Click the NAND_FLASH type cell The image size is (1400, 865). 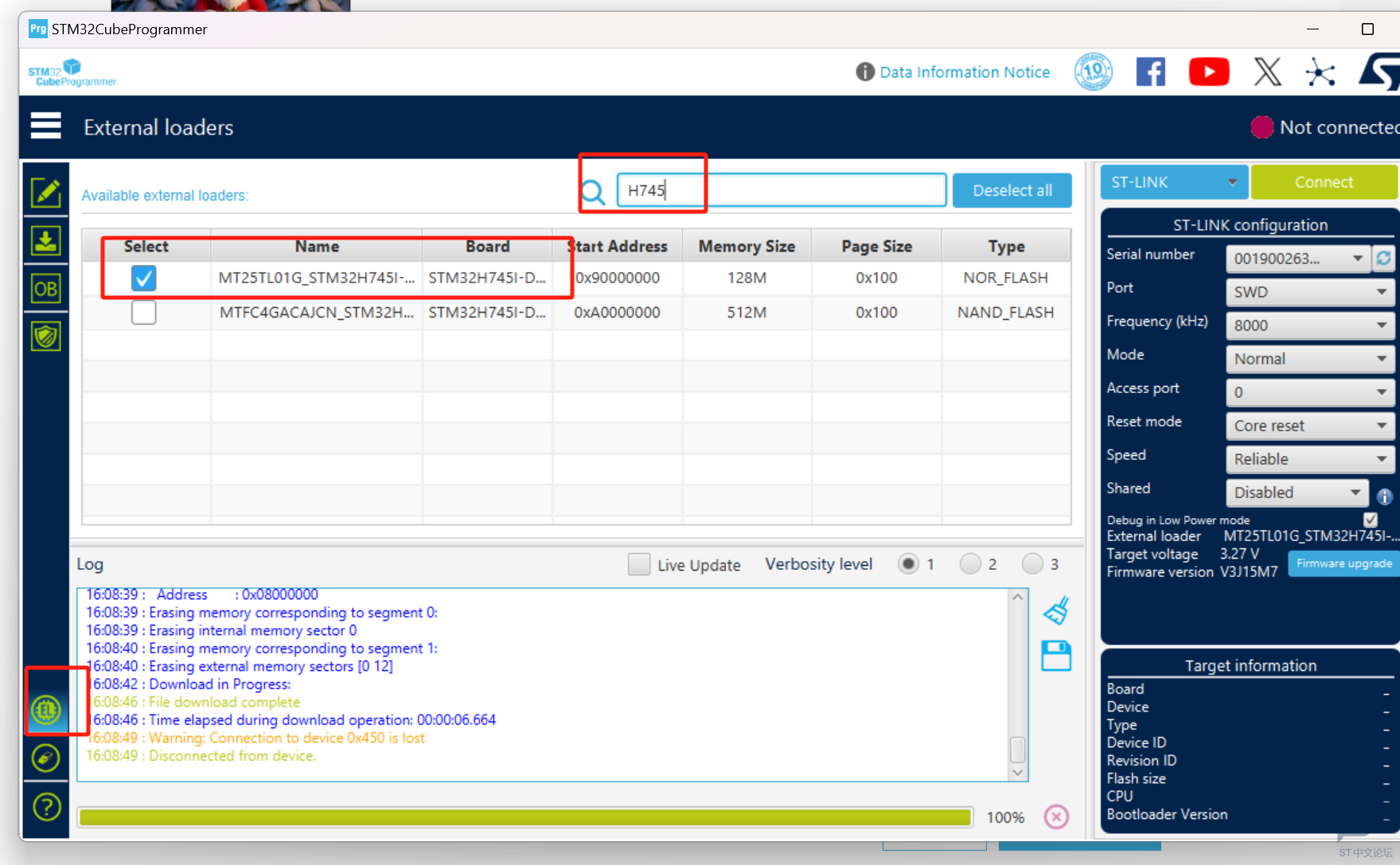point(1006,313)
